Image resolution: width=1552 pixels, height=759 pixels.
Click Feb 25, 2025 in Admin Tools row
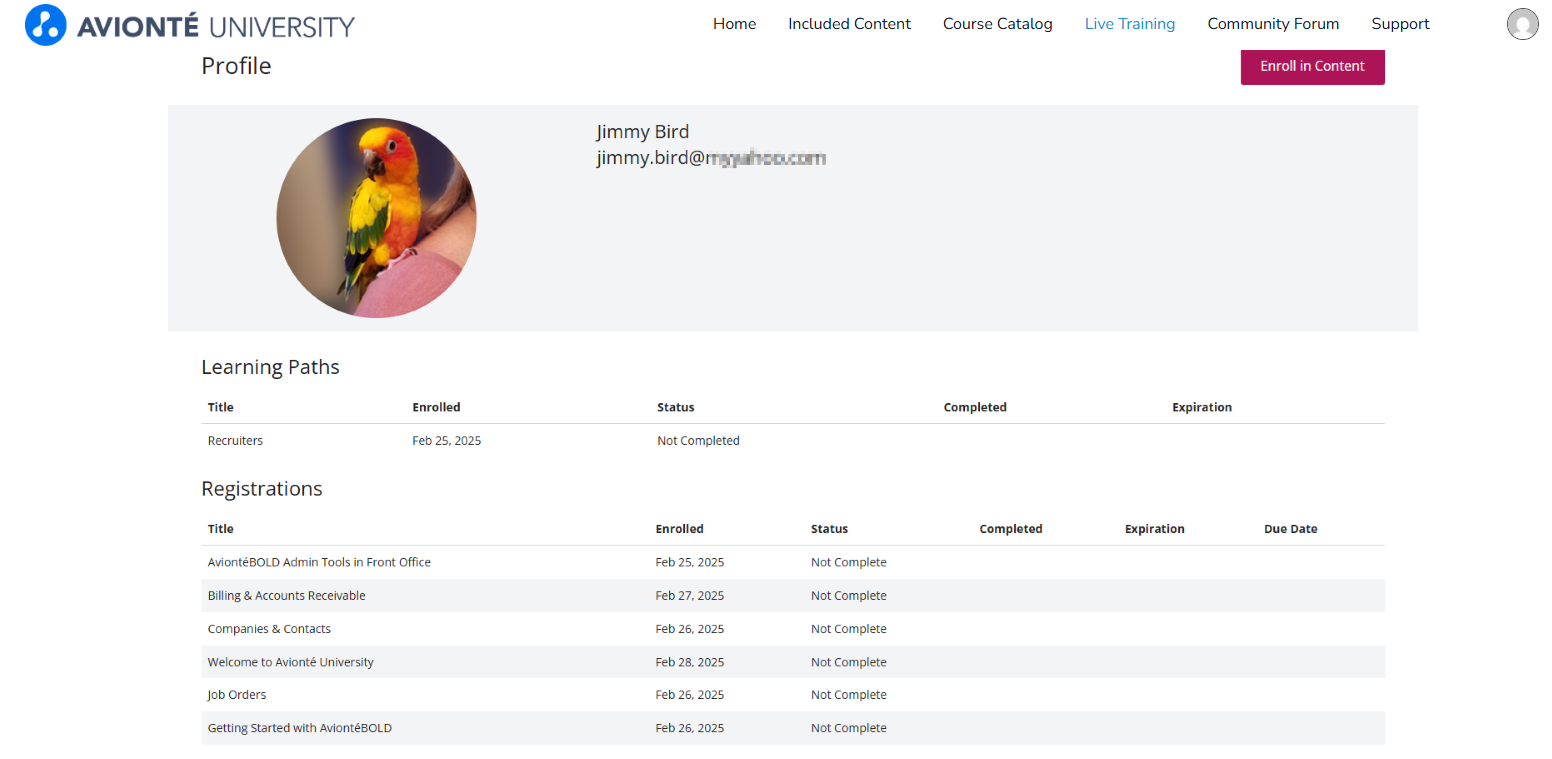(690, 562)
